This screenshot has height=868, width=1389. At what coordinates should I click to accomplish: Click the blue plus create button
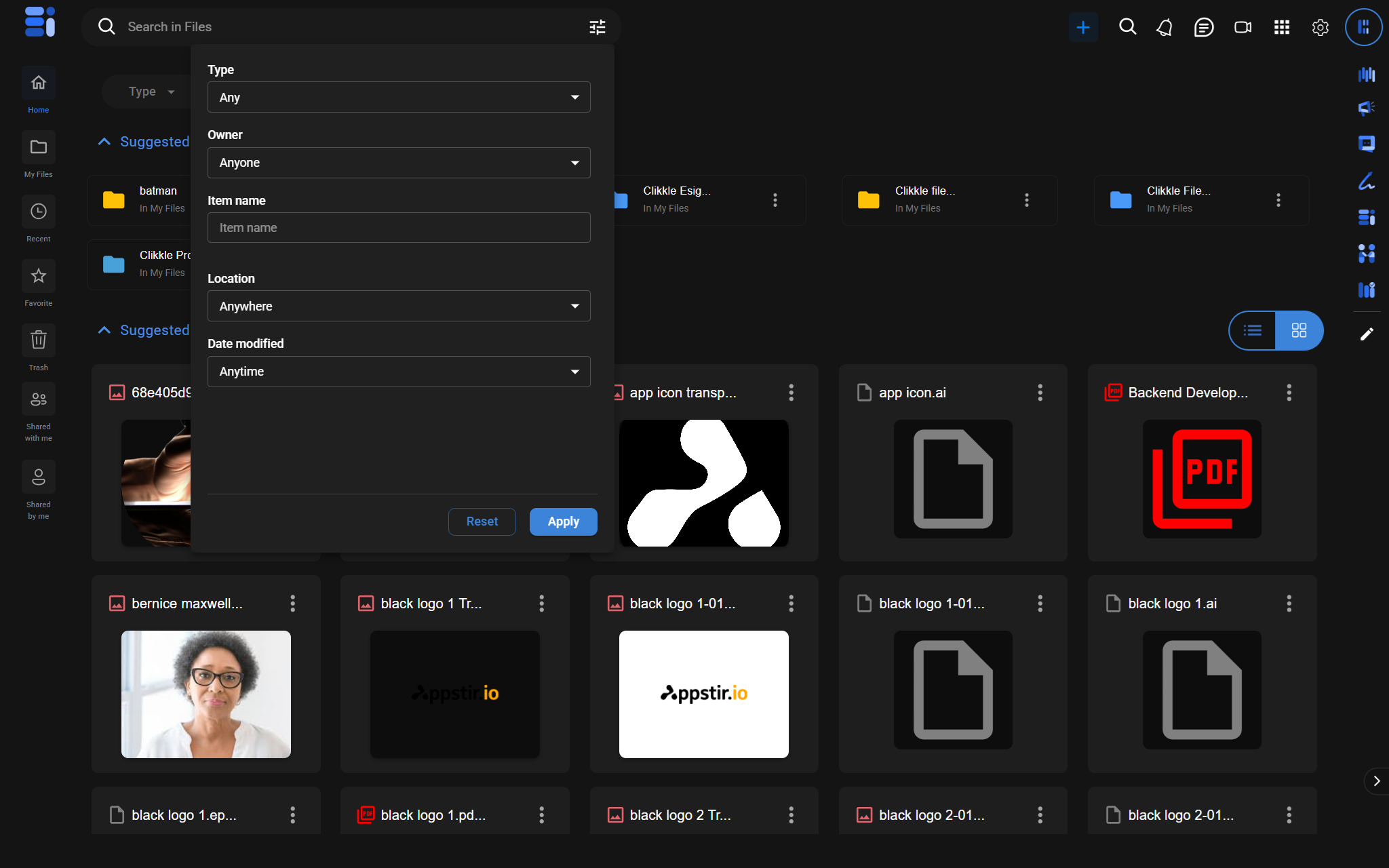point(1083,27)
